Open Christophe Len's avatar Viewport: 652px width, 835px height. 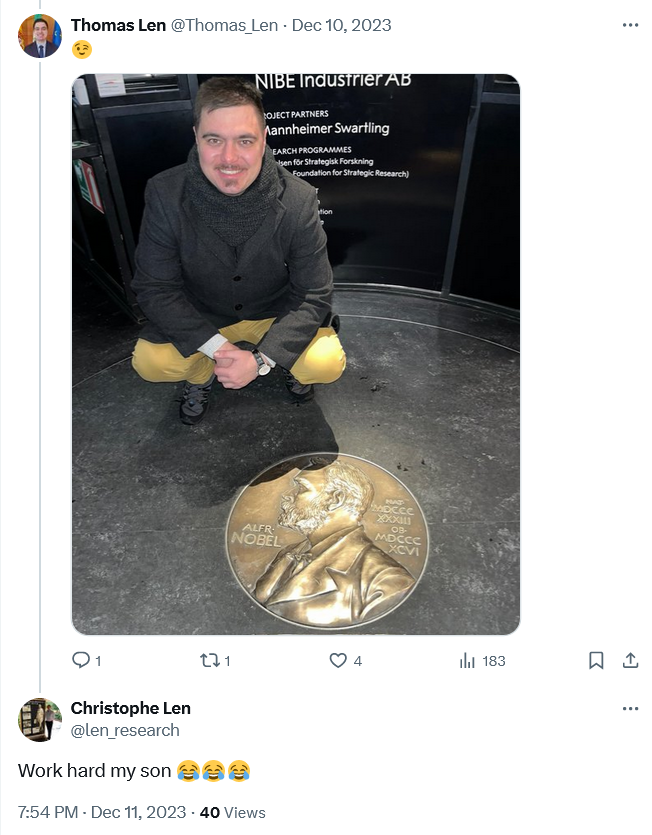pos(40,719)
